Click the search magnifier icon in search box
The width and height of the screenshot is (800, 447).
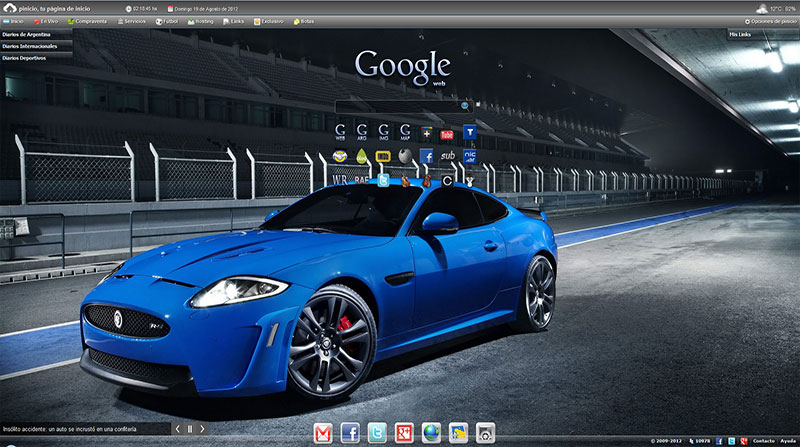point(465,105)
